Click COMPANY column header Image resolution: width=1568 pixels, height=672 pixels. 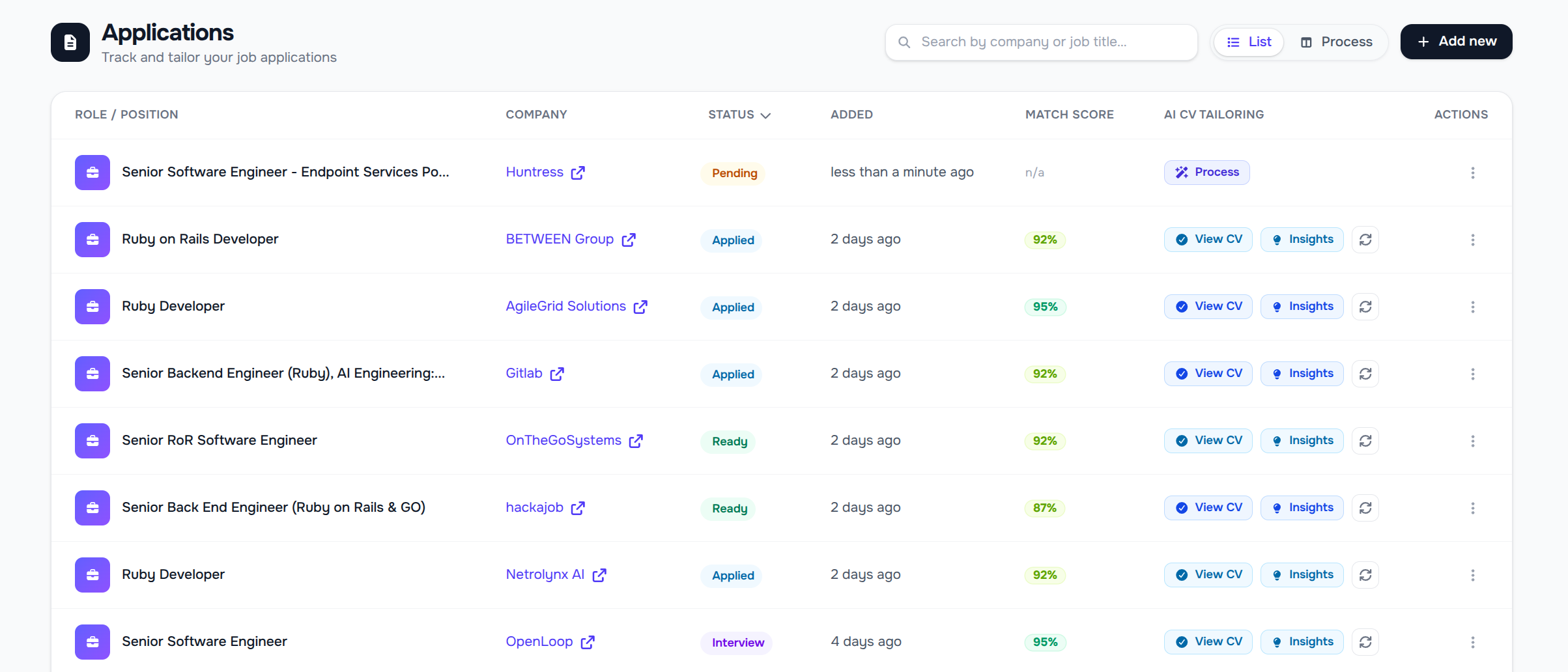click(537, 115)
